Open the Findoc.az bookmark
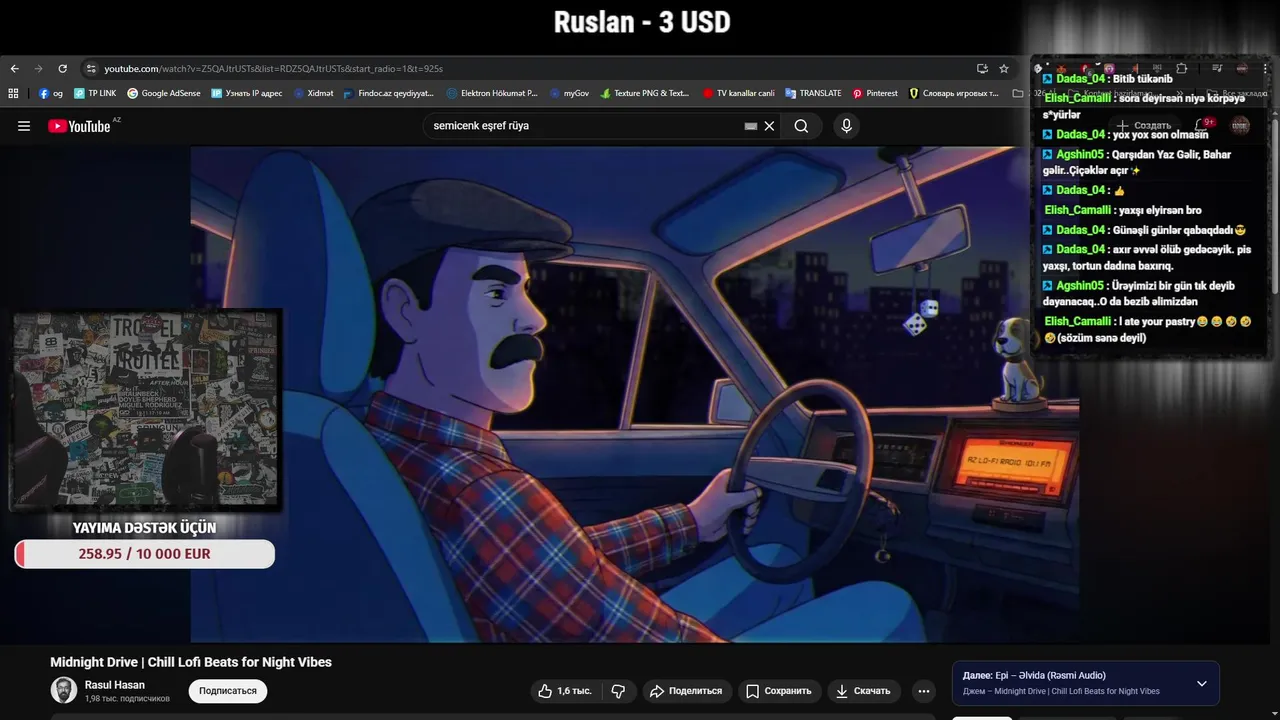This screenshot has width=1280, height=720. (x=388, y=93)
